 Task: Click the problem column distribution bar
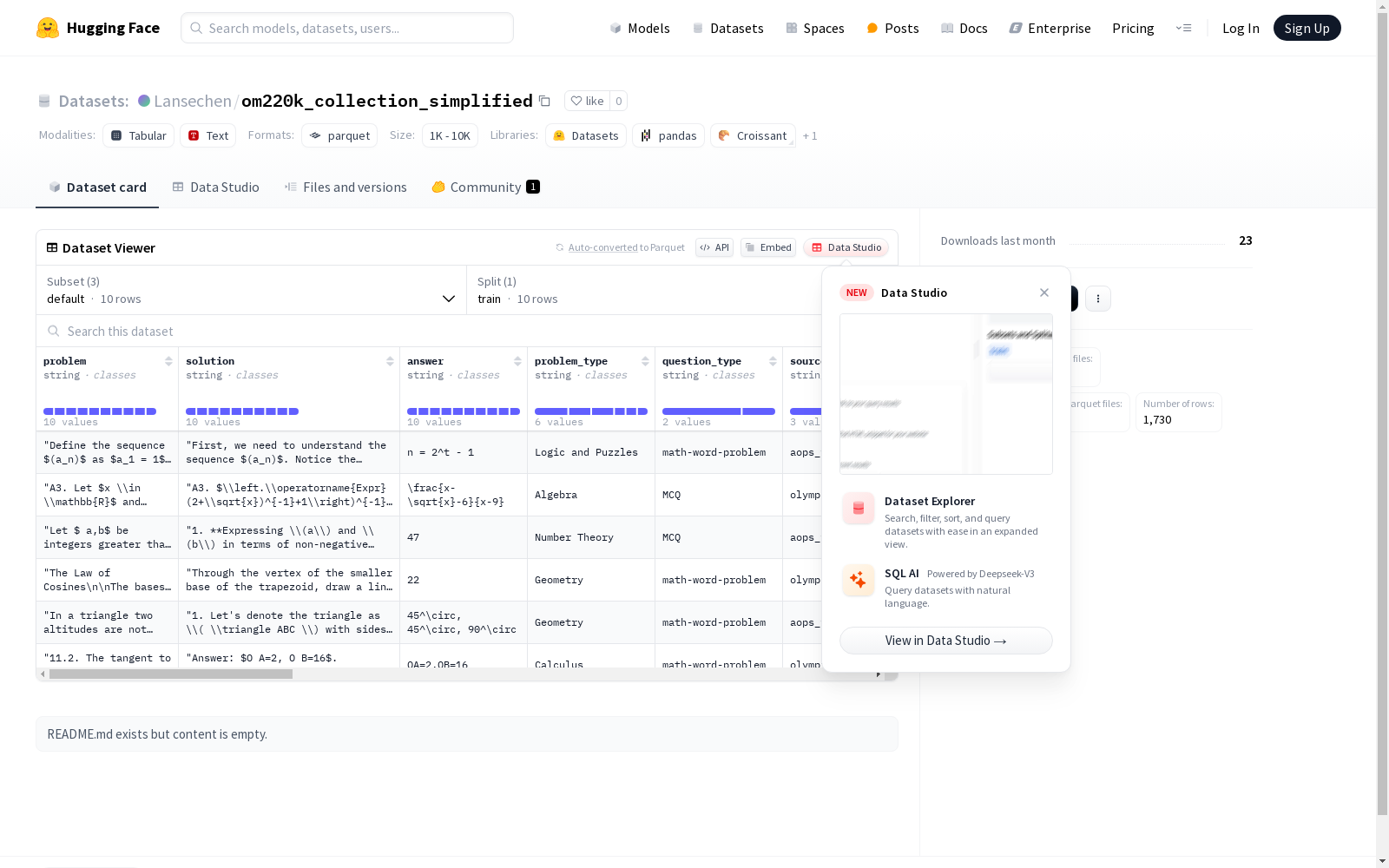pos(100,411)
